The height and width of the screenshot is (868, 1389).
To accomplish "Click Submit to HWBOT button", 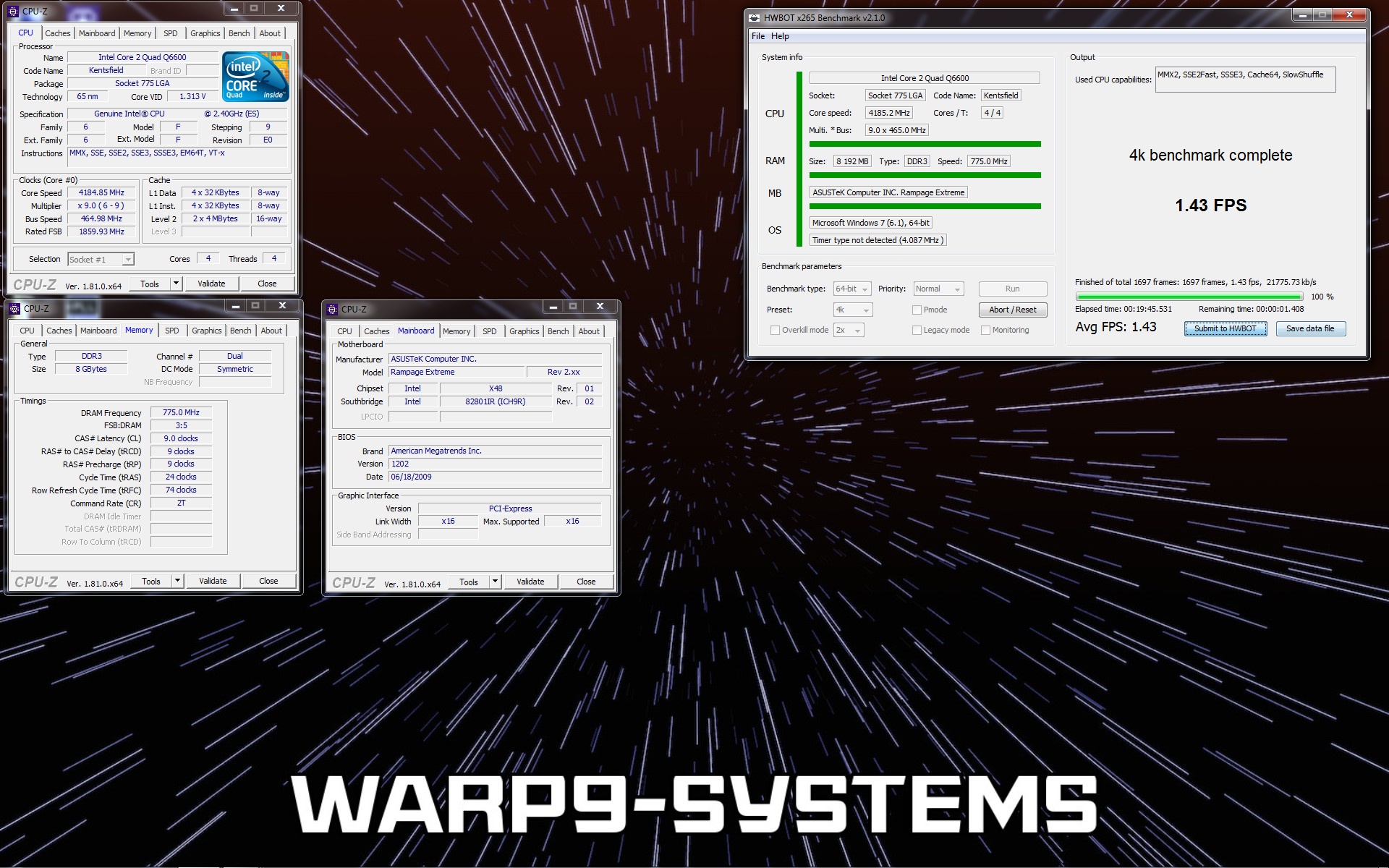I will pos(1226,329).
